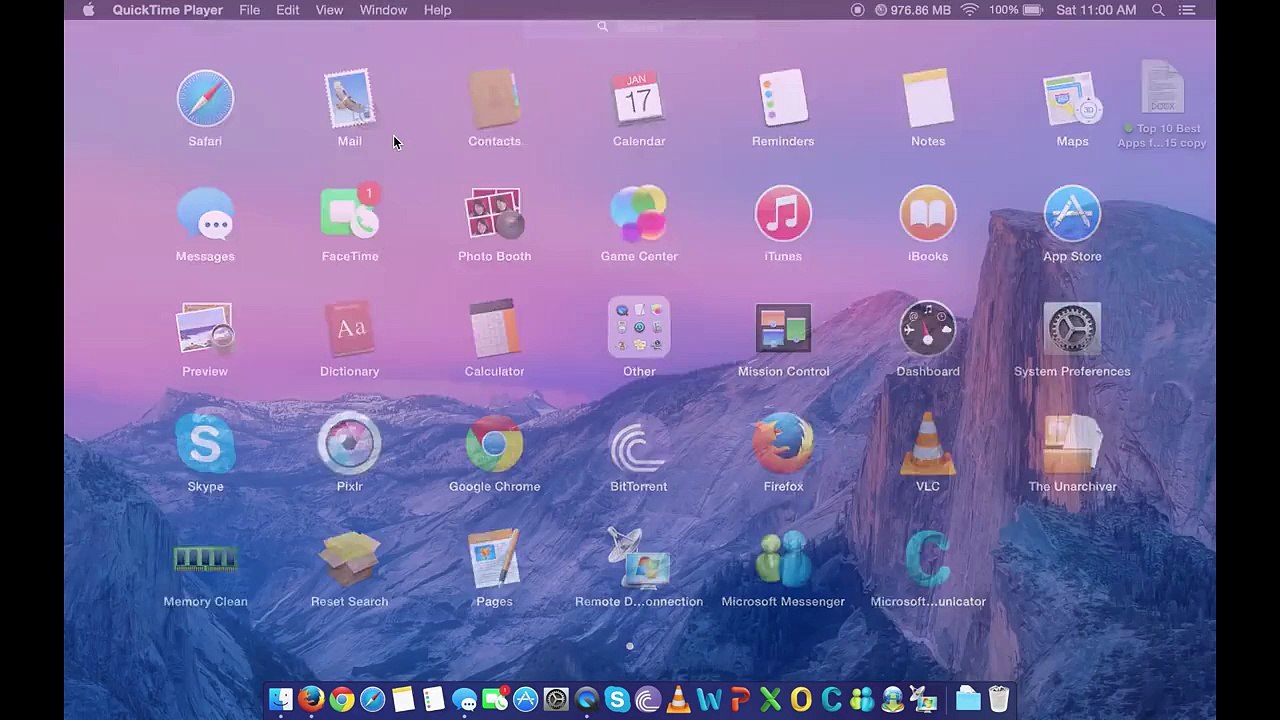Open Game Center
1280x720 pixels.
point(639,214)
